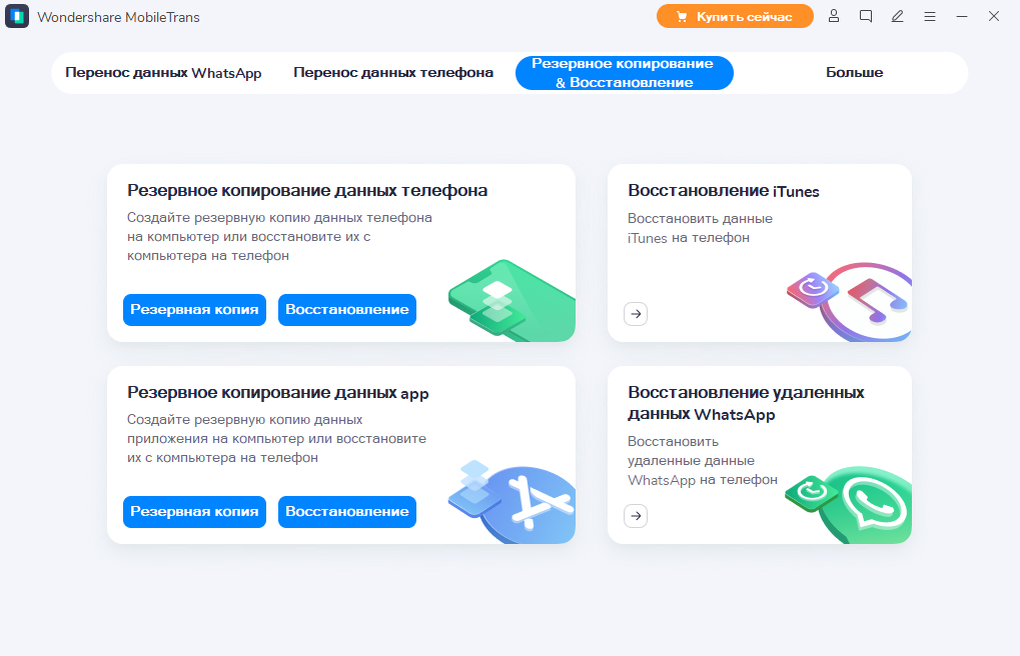Select Резервное копирование & Восстановление tab

[624, 73]
